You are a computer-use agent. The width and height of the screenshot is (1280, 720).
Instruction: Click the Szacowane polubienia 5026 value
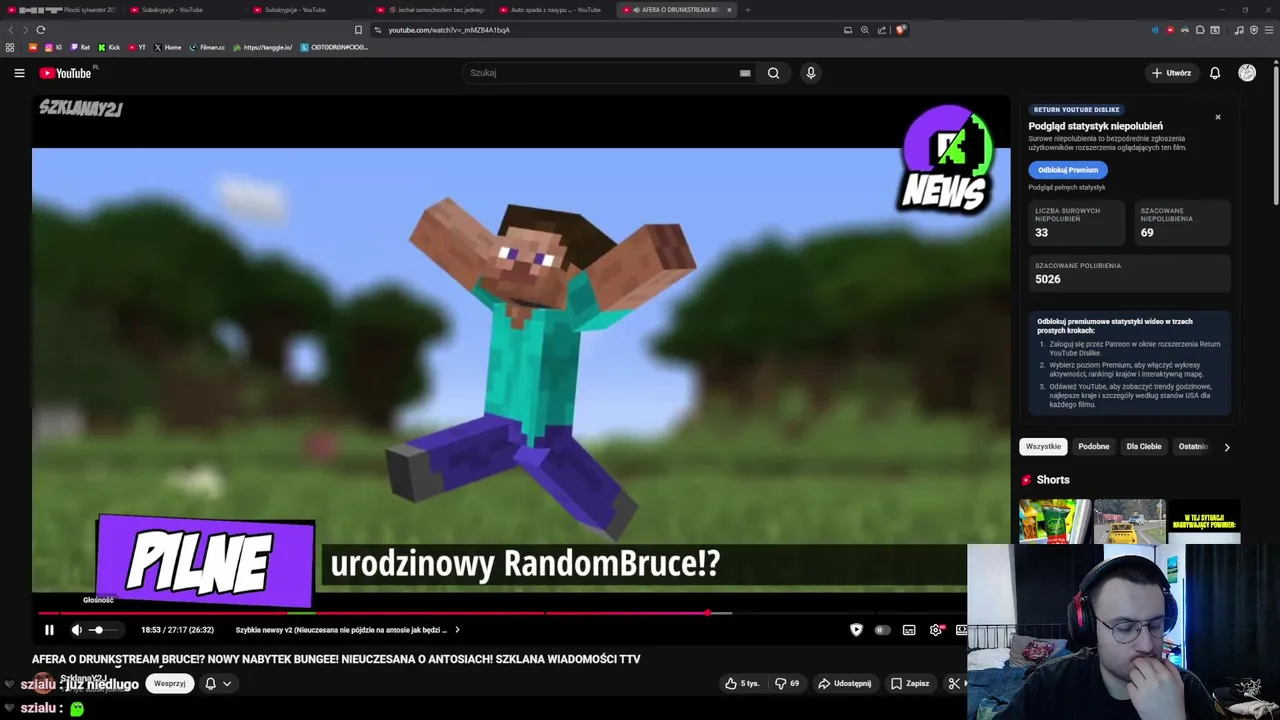[1047, 279]
